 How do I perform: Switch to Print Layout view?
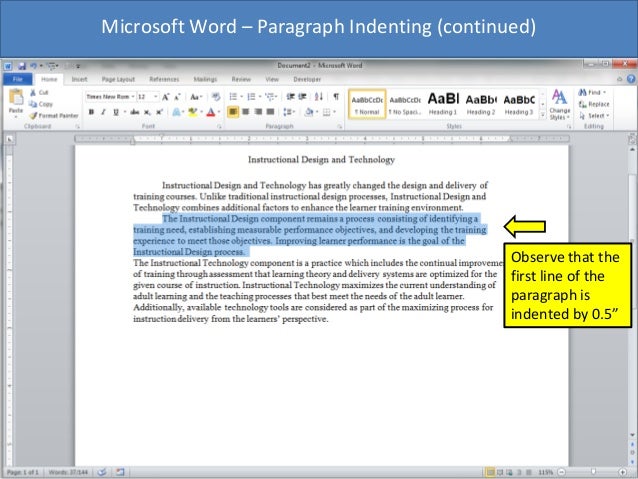click(x=491, y=472)
